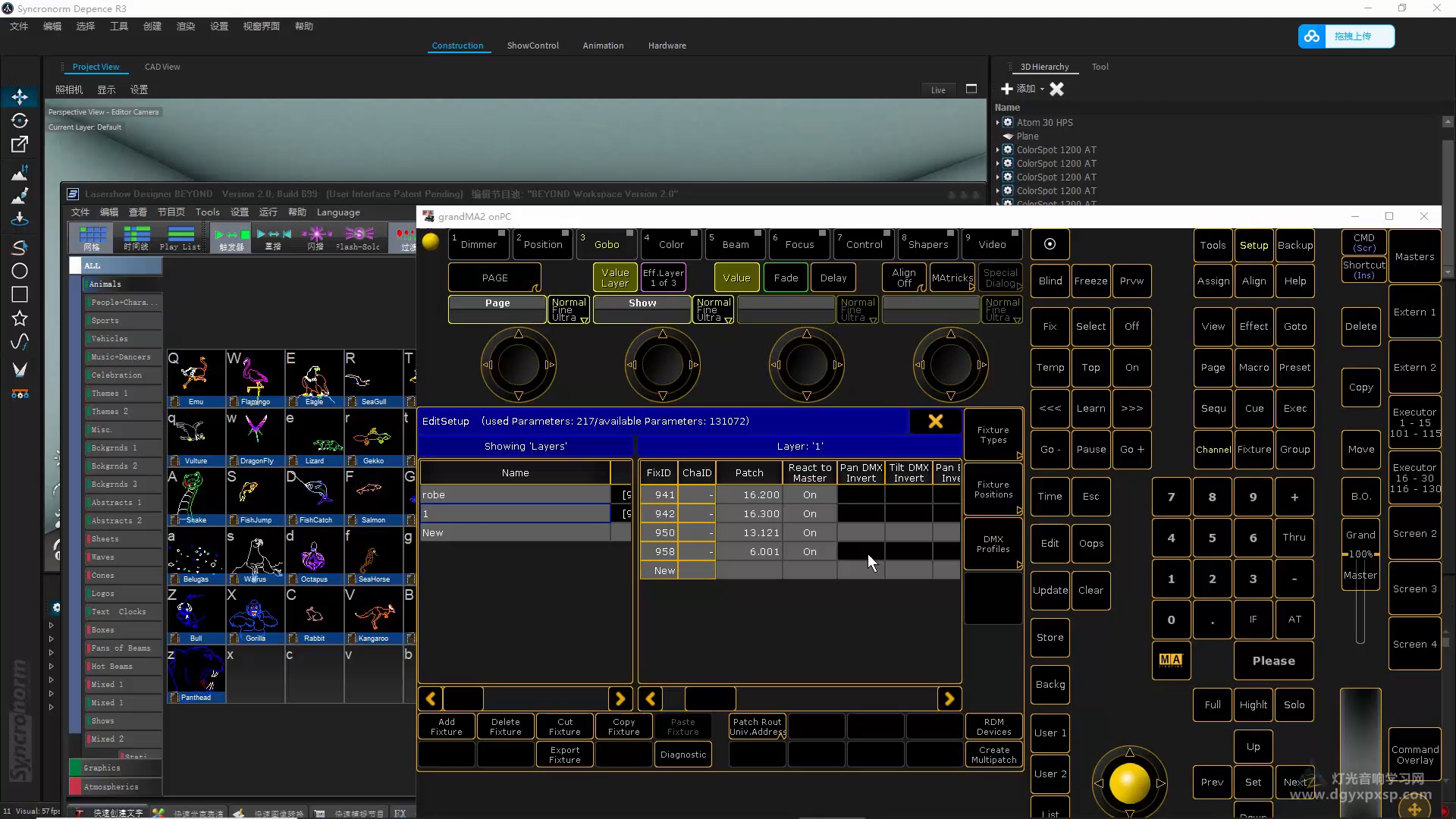Click the Page encoder wheel
This screenshot has width=1456, height=819.
pyautogui.click(x=518, y=365)
